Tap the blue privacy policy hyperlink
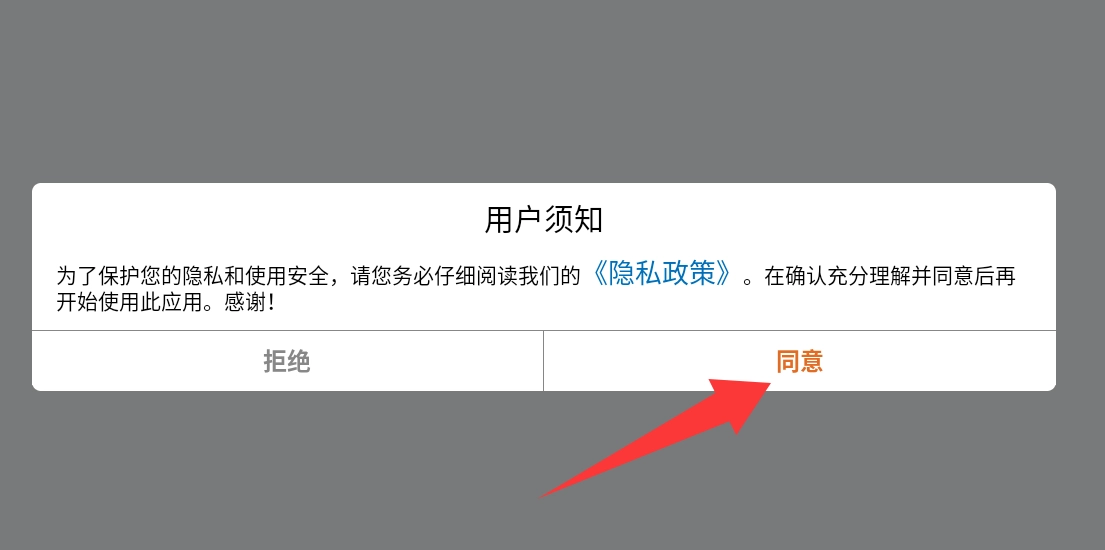 662,276
